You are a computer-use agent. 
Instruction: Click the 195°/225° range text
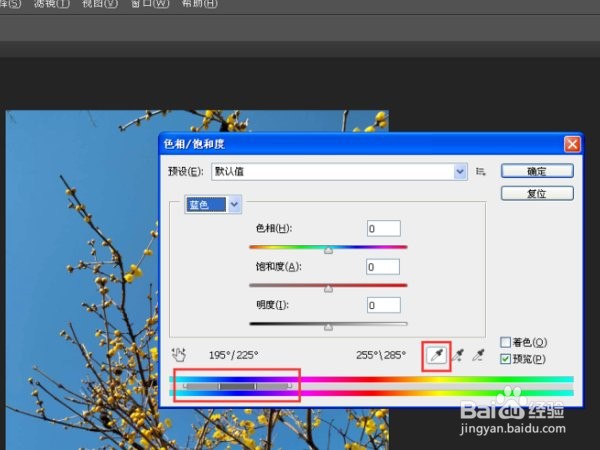(x=233, y=355)
